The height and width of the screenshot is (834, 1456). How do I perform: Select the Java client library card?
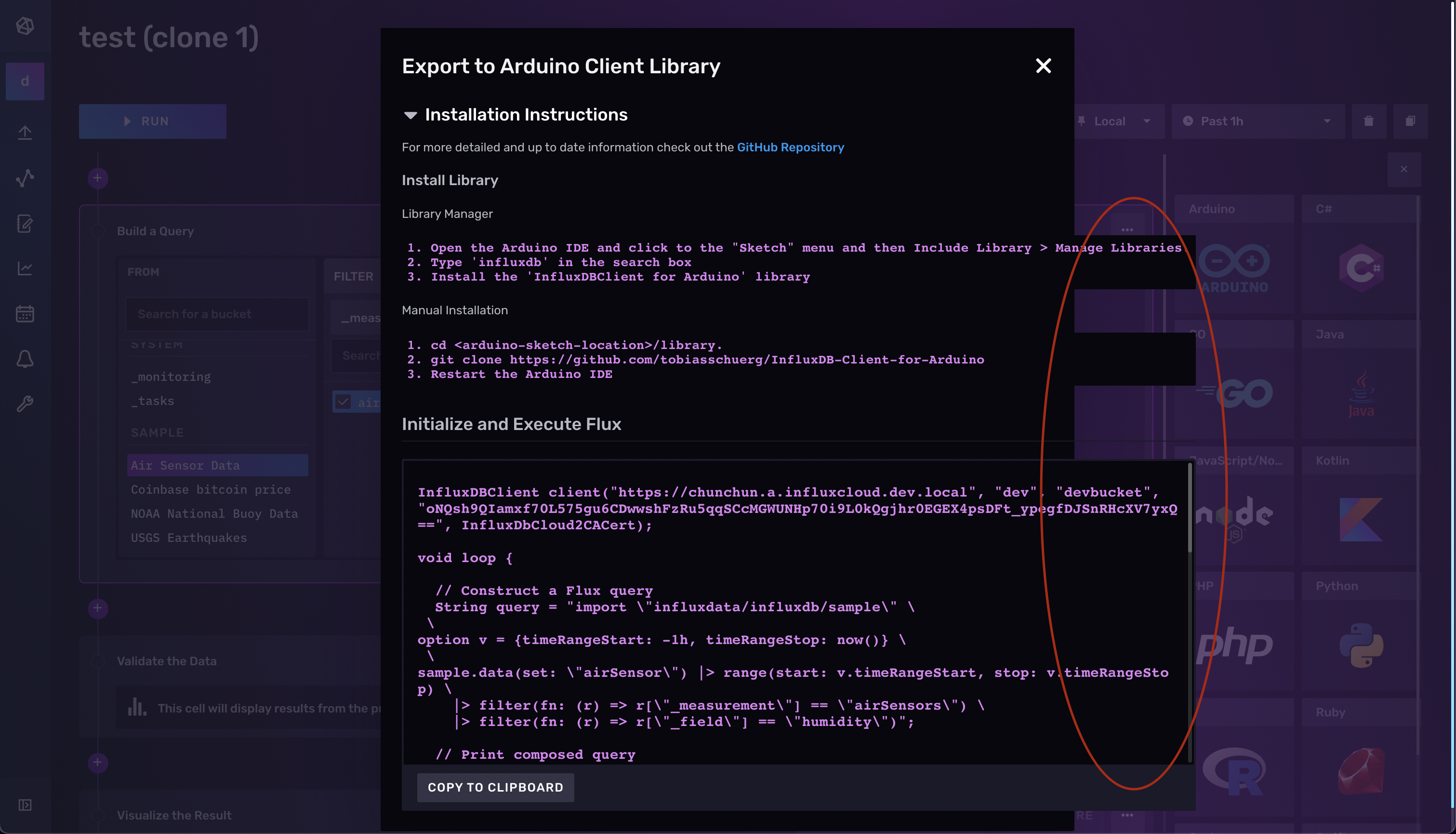pyautogui.click(x=1361, y=379)
